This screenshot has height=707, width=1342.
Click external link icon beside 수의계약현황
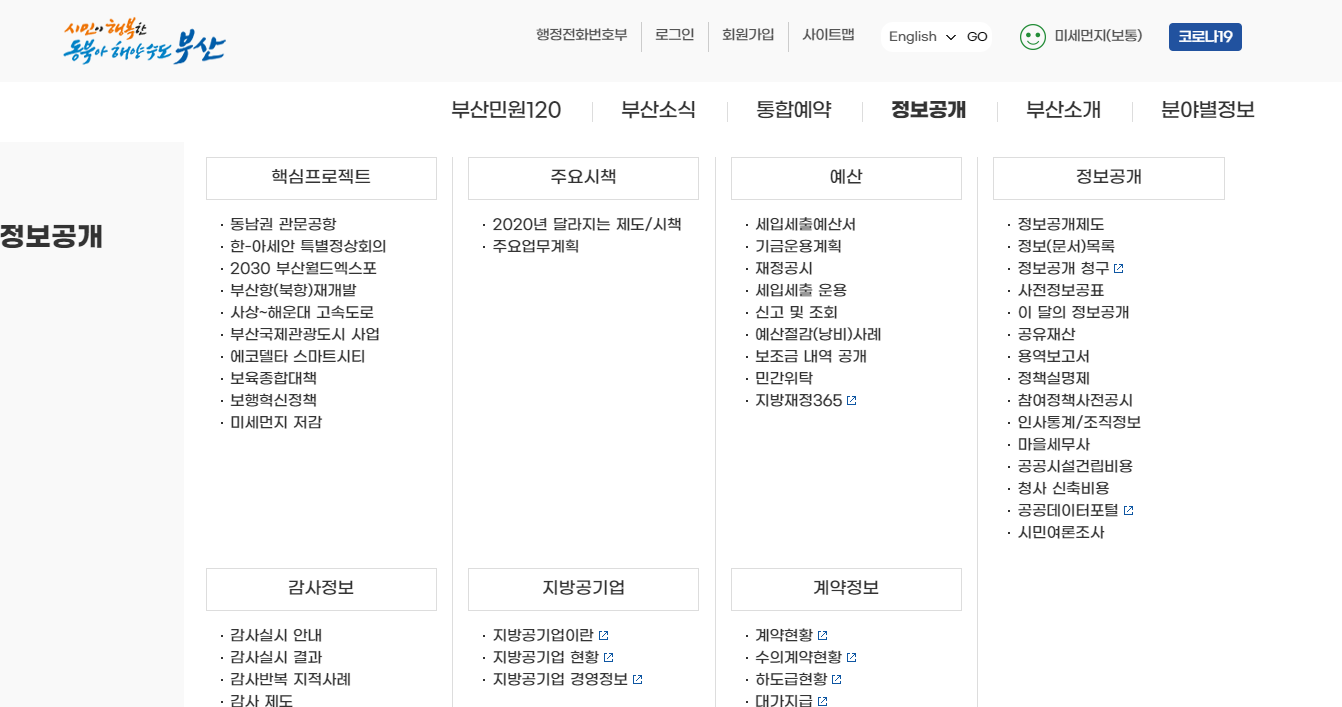[852, 658]
